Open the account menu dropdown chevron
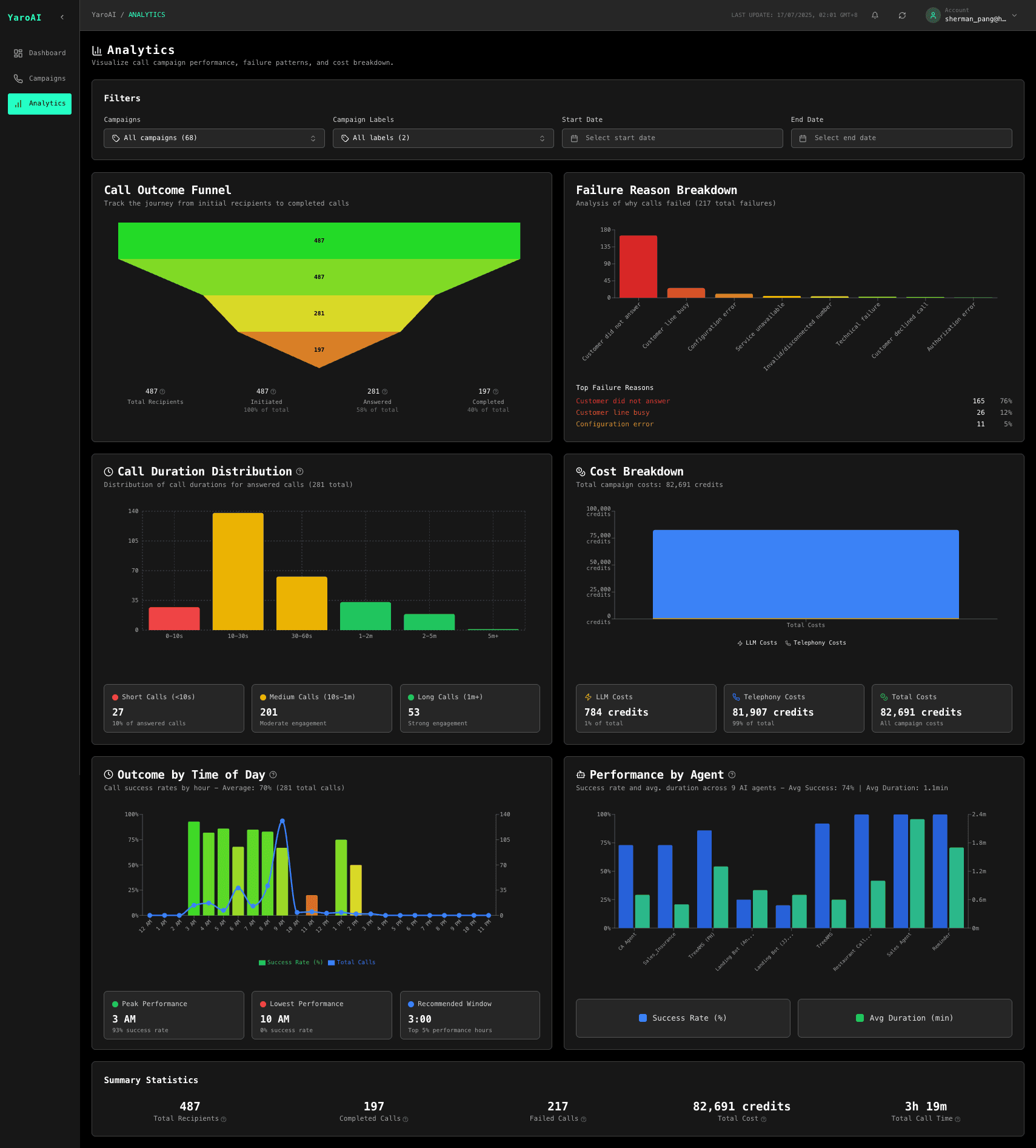Viewport: 1036px width, 1148px height. (x=1014, y=15)
